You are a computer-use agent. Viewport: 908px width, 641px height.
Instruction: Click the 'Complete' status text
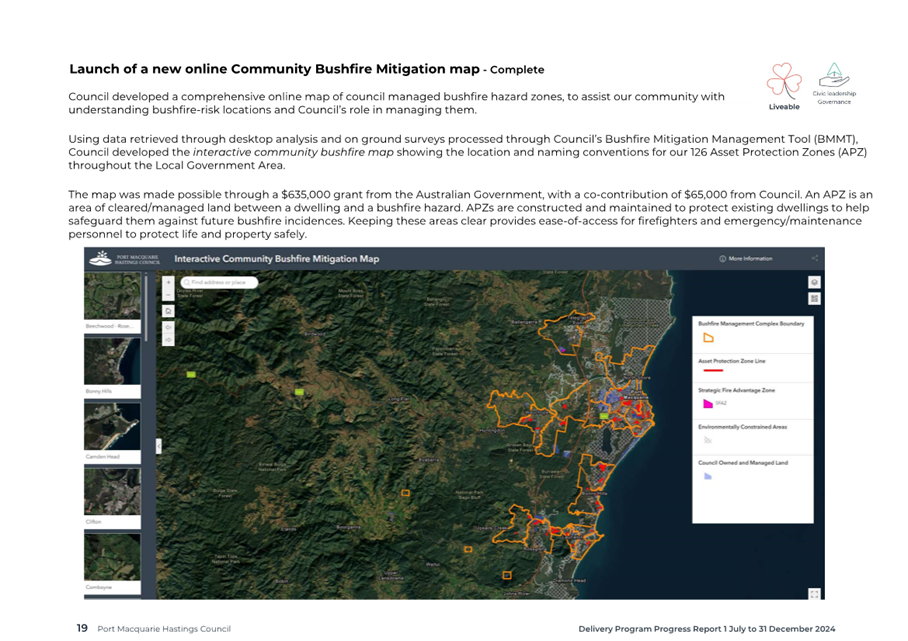coord(517,69)
